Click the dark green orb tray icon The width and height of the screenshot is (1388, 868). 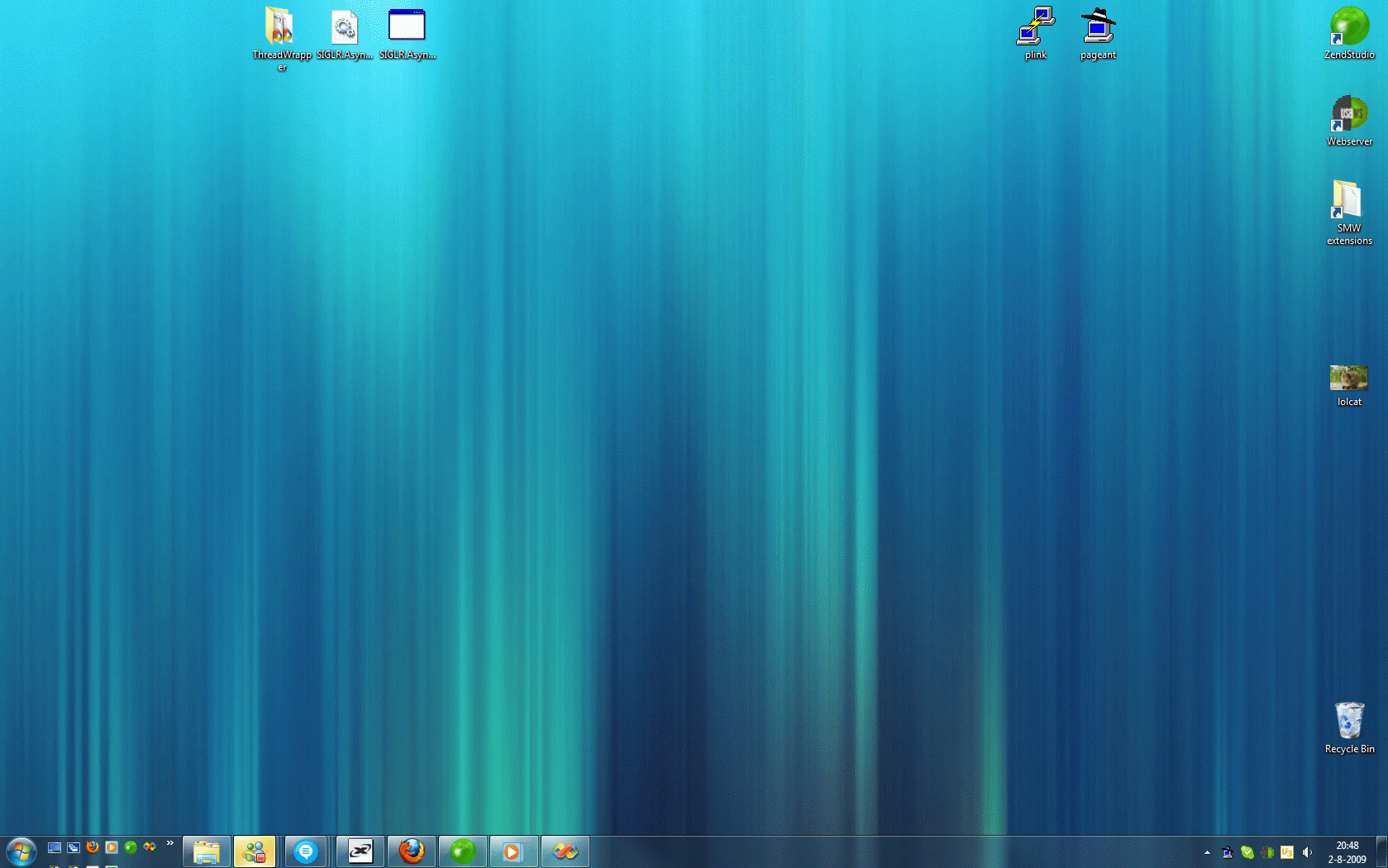point(1267,852)
